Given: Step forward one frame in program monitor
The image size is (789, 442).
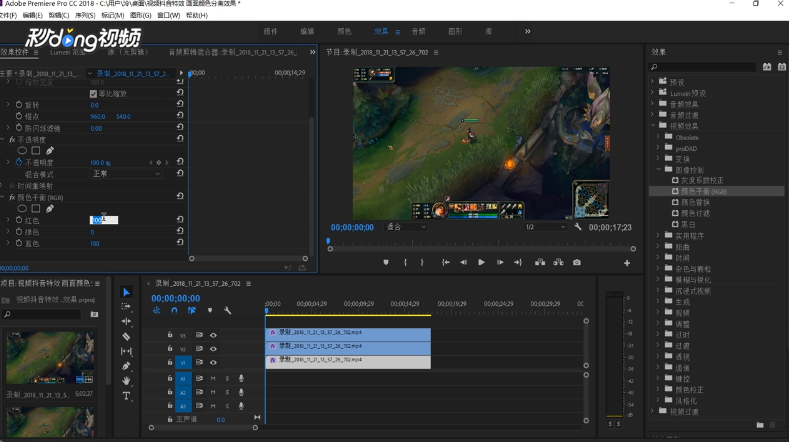Looking at the screenshot, I should coord(500,262).
